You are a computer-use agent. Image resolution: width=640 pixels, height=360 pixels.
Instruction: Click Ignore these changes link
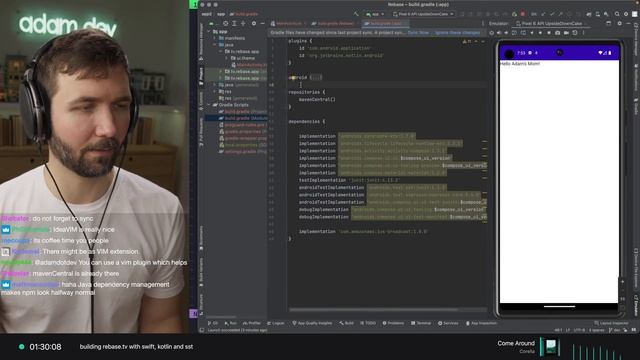pyautogui.click(x=457, y=32)
